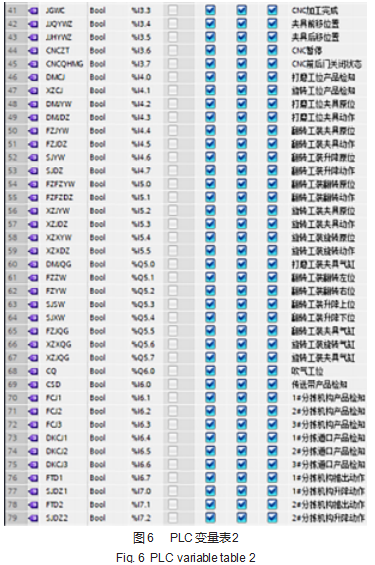Click the address cell %I6.7
The height and width of the screenshot is (565, 375).
[x=141, y=478]
